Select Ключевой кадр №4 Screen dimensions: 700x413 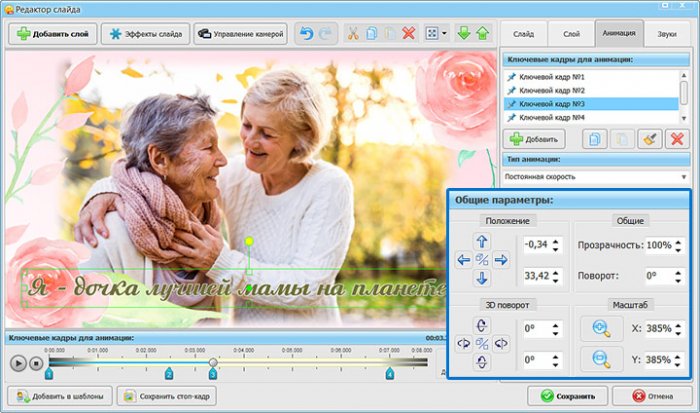(591, 117)
